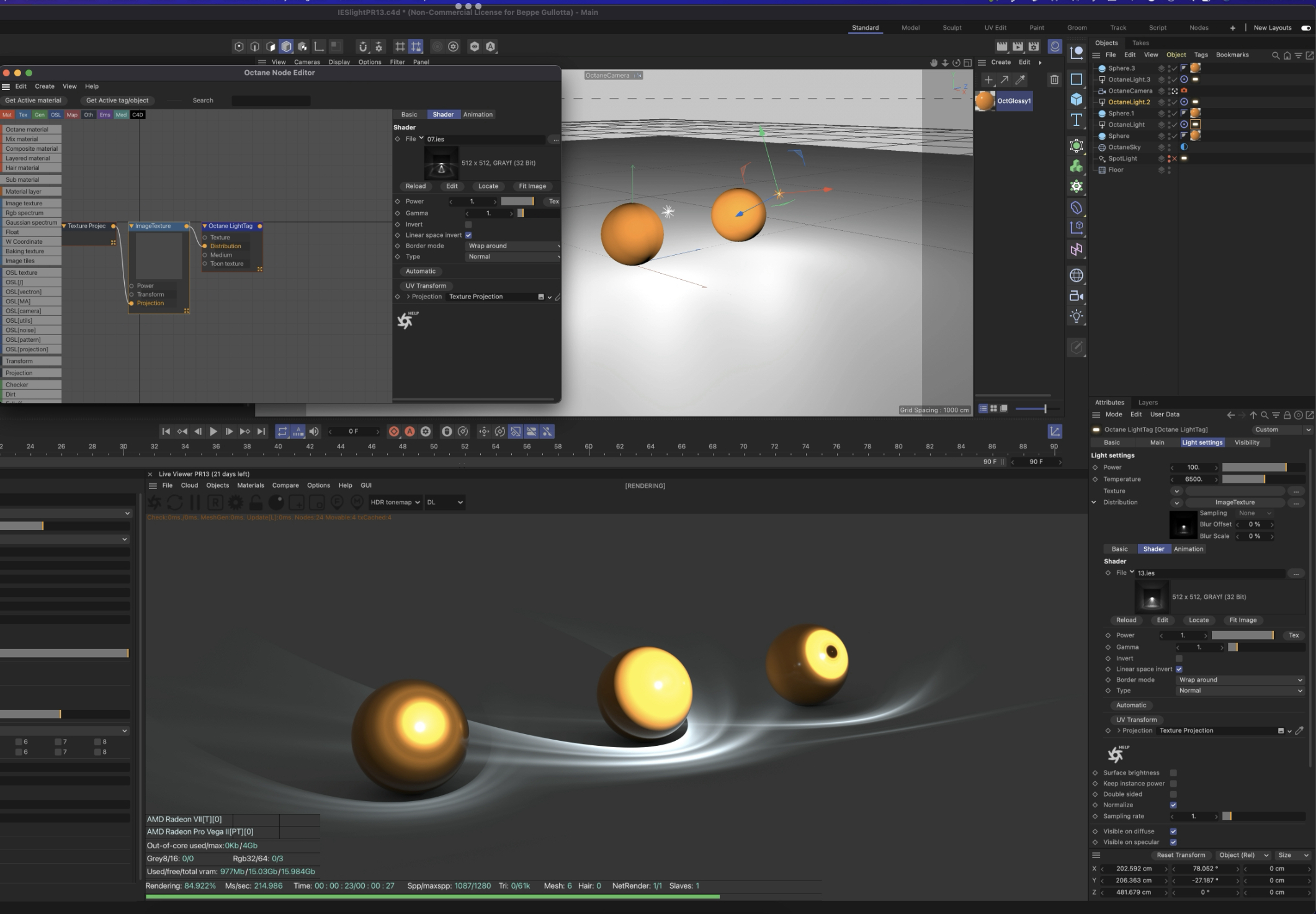
Task: Uncheck Linear space invert in the Node Editor
Action: click(468, 235)
